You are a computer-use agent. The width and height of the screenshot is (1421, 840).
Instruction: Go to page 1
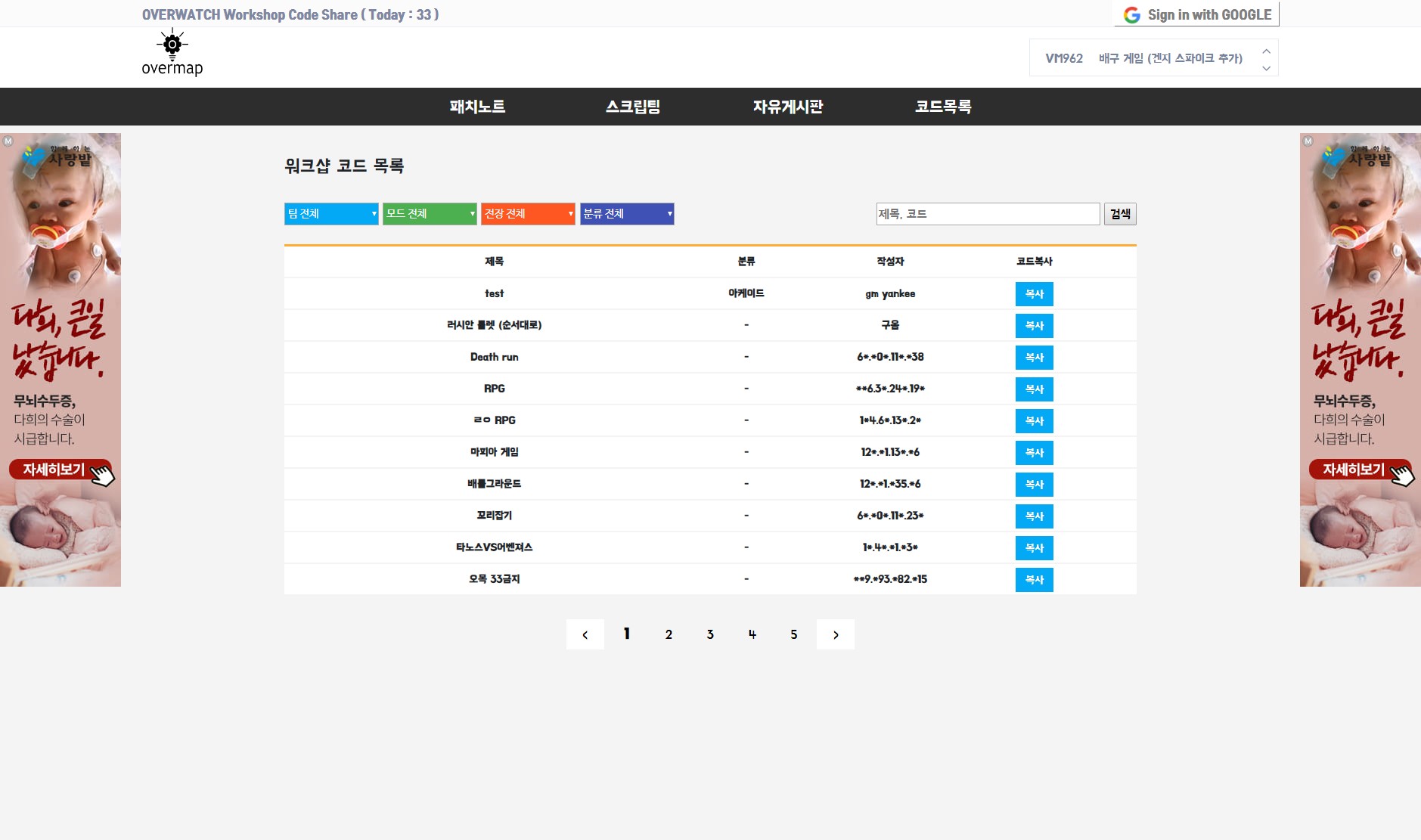click(627, 634)
